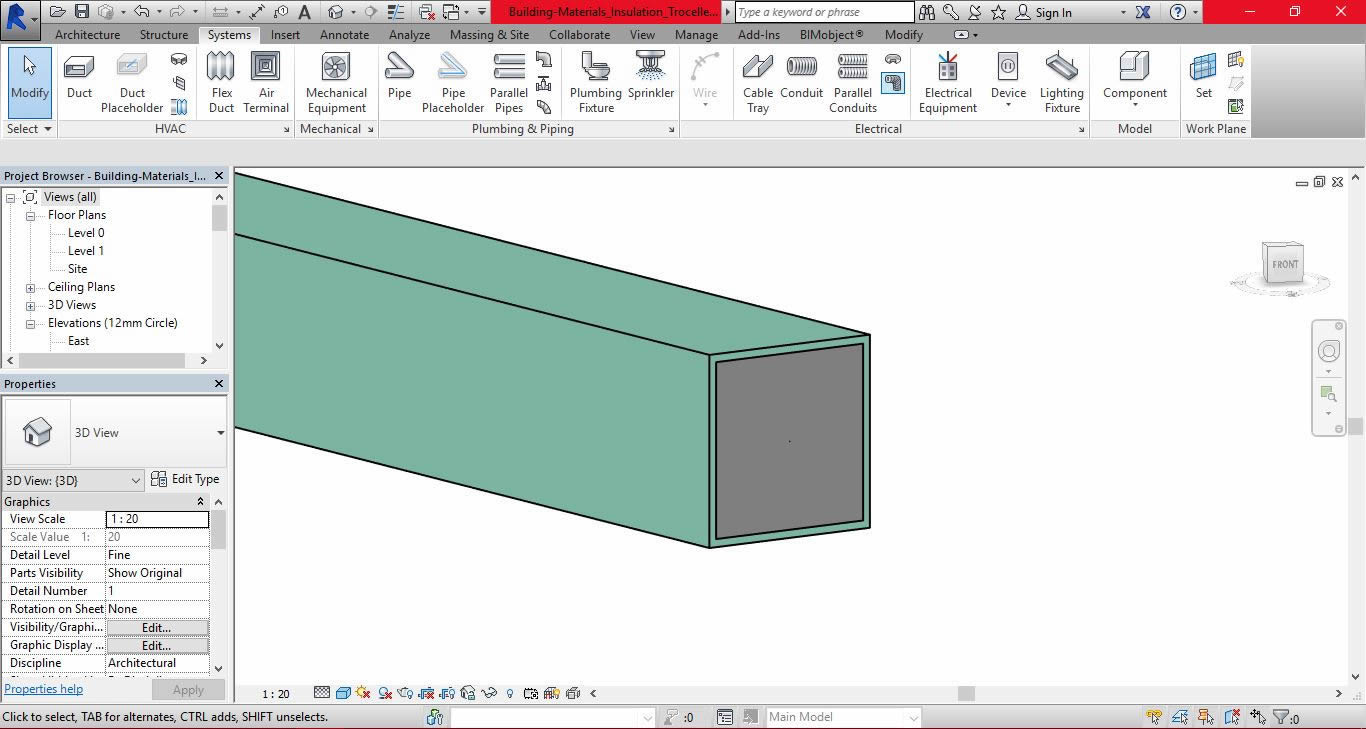Click the 1 : 20 view scale button

(276, 693)
